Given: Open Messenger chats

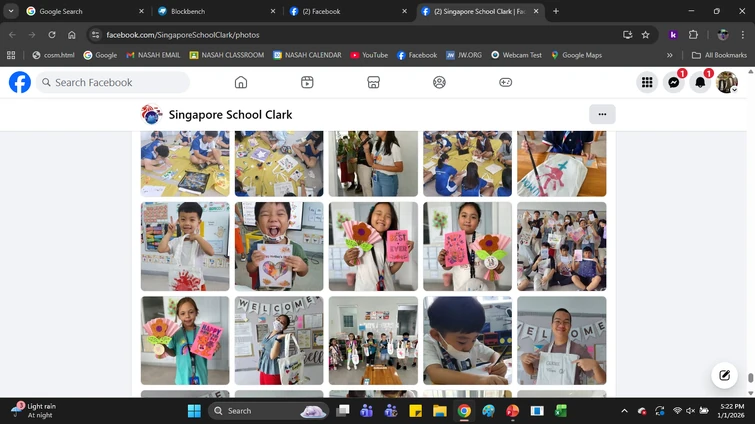Looking at the screenshot, I should point(674,82).
